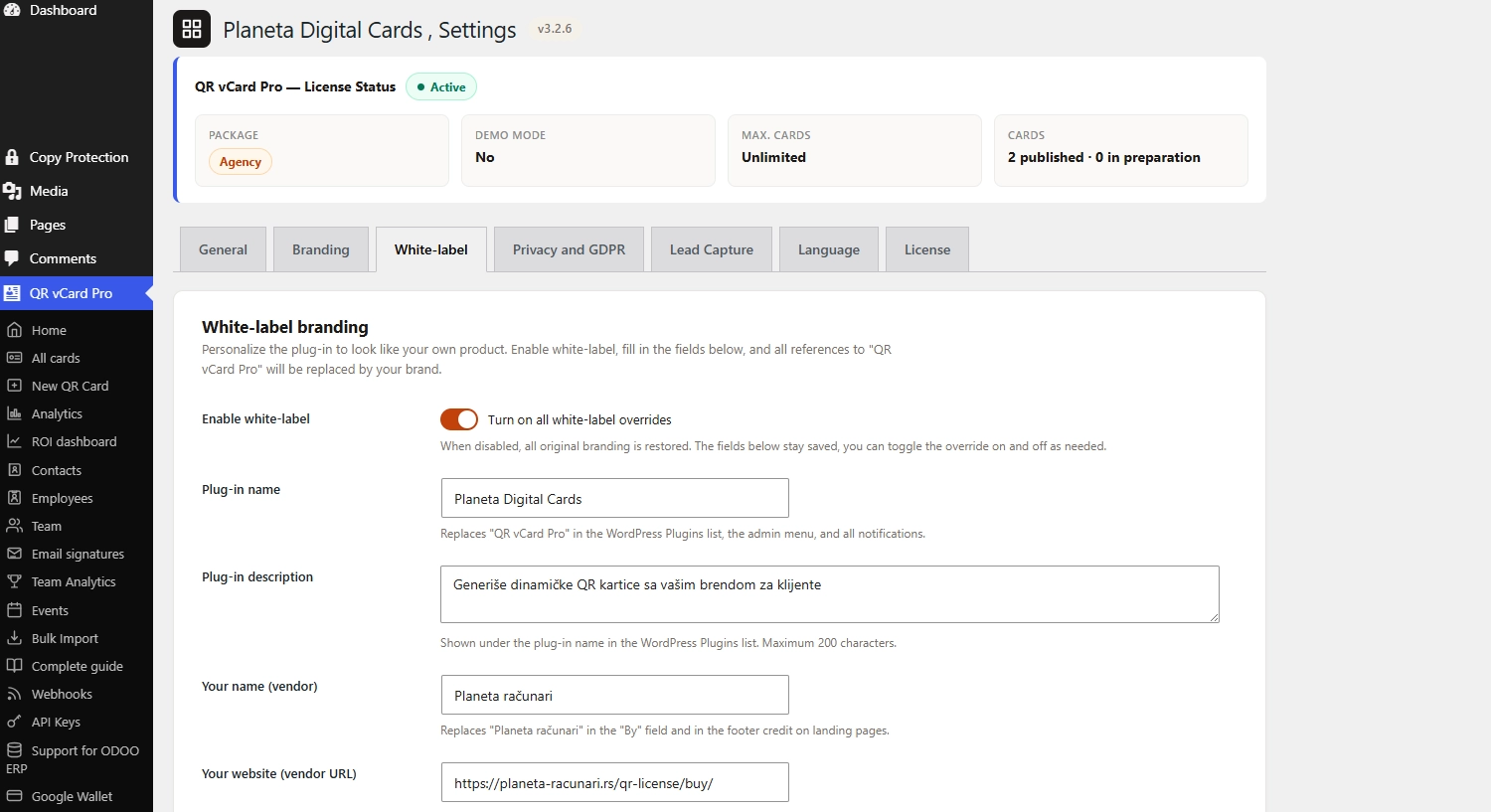The height and width of the screenshot is (812, 1491).
Task: Open the Lead Capture tab
Action: click(x=712, y=249)
